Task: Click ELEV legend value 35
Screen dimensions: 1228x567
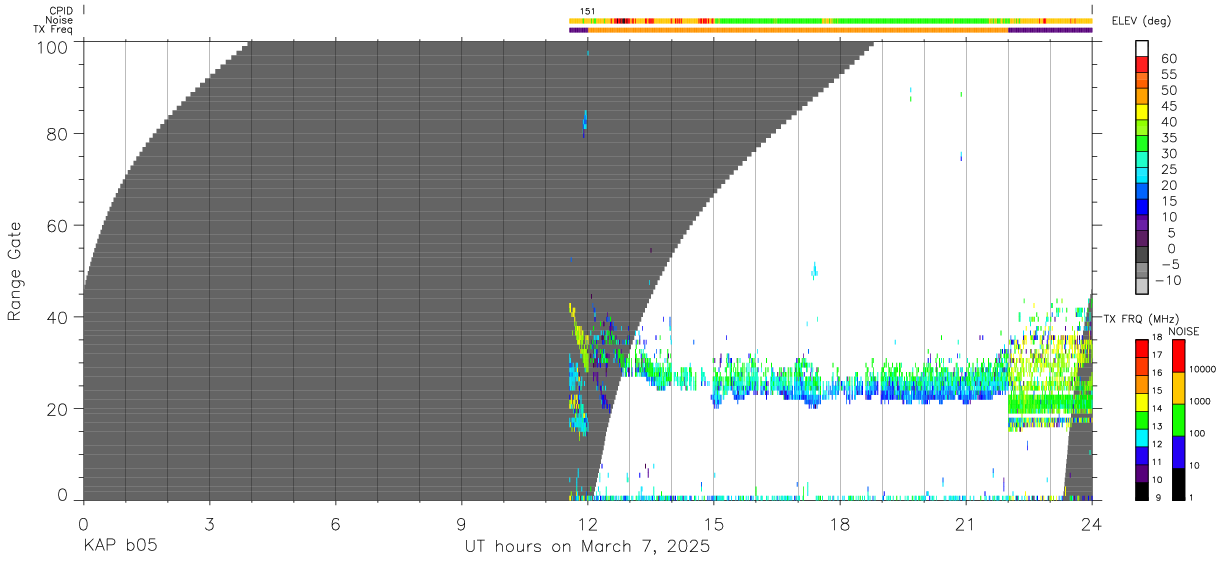Action: 1168,138
